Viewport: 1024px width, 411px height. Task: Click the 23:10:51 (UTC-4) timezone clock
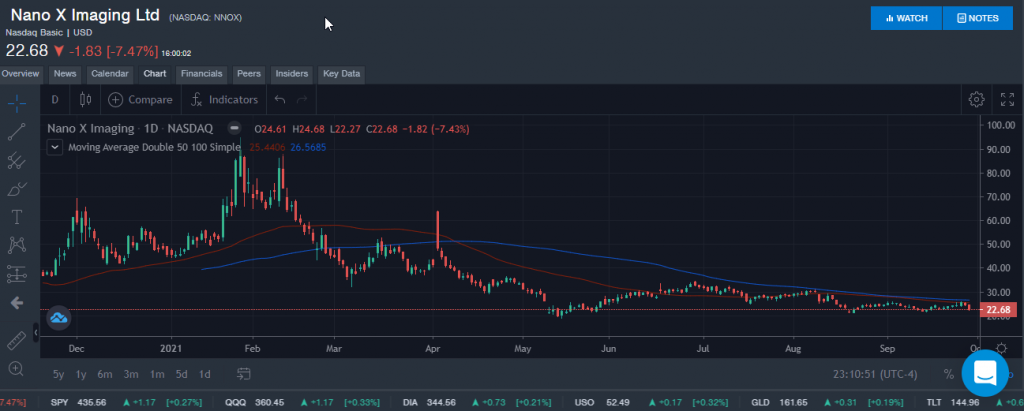(x=875, y=374)
